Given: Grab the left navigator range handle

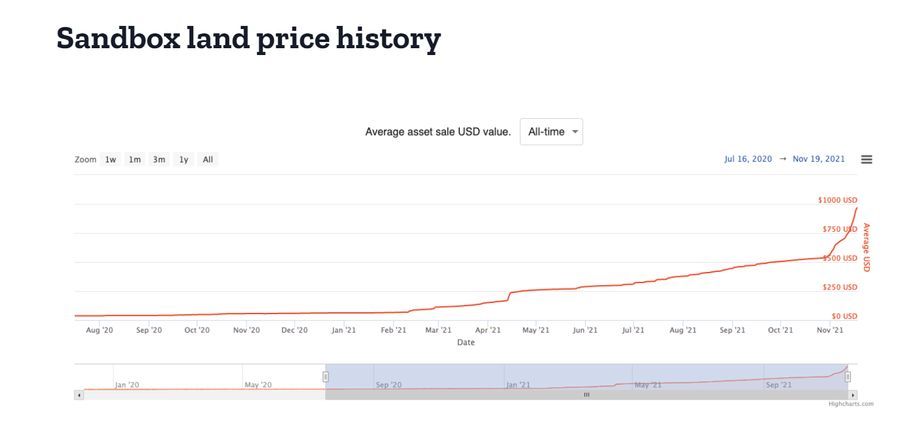Looking at the screenshot, I should pyautogui.click(x=325, y=377).
